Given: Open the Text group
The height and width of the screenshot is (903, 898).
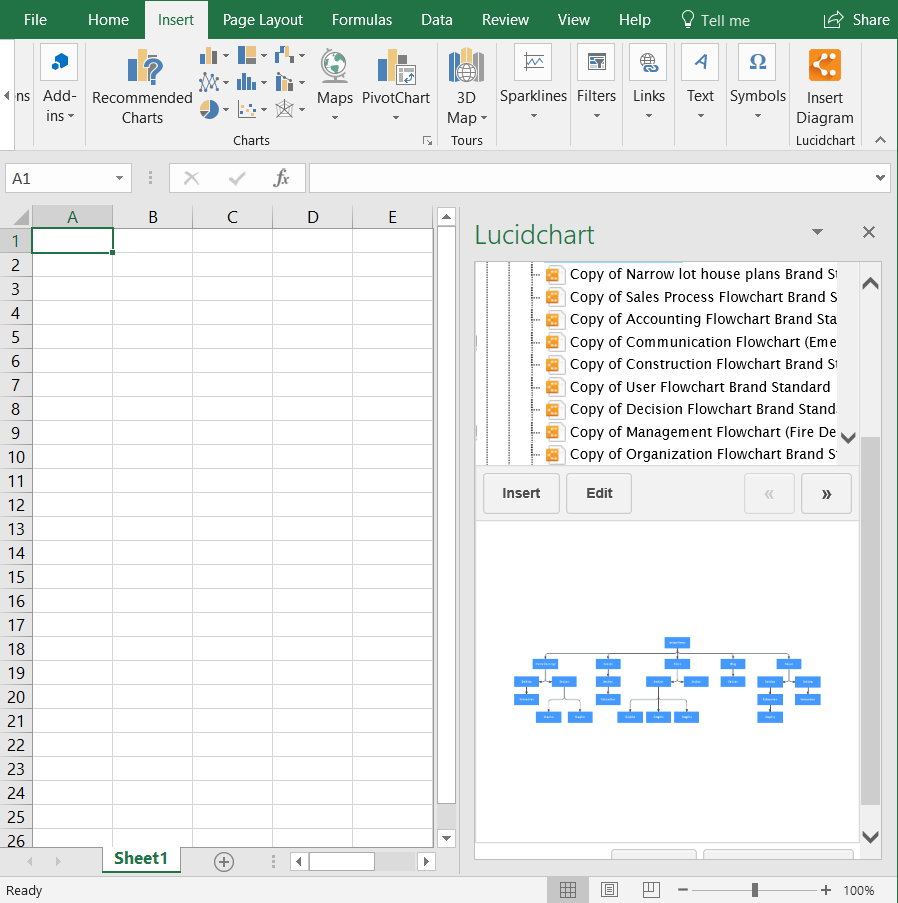Looking at the screenshot, I should pyautogui.click(x=700, y=82).
